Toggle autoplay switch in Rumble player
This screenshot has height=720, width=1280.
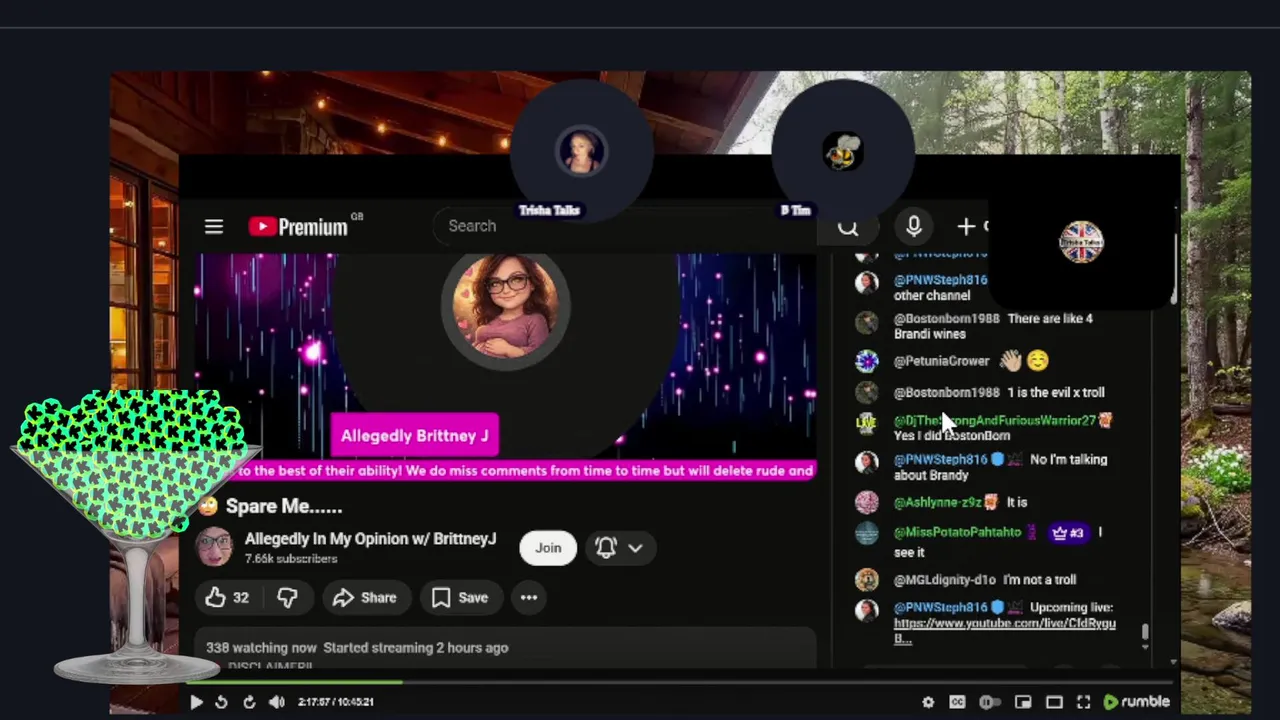pos(990,702)
